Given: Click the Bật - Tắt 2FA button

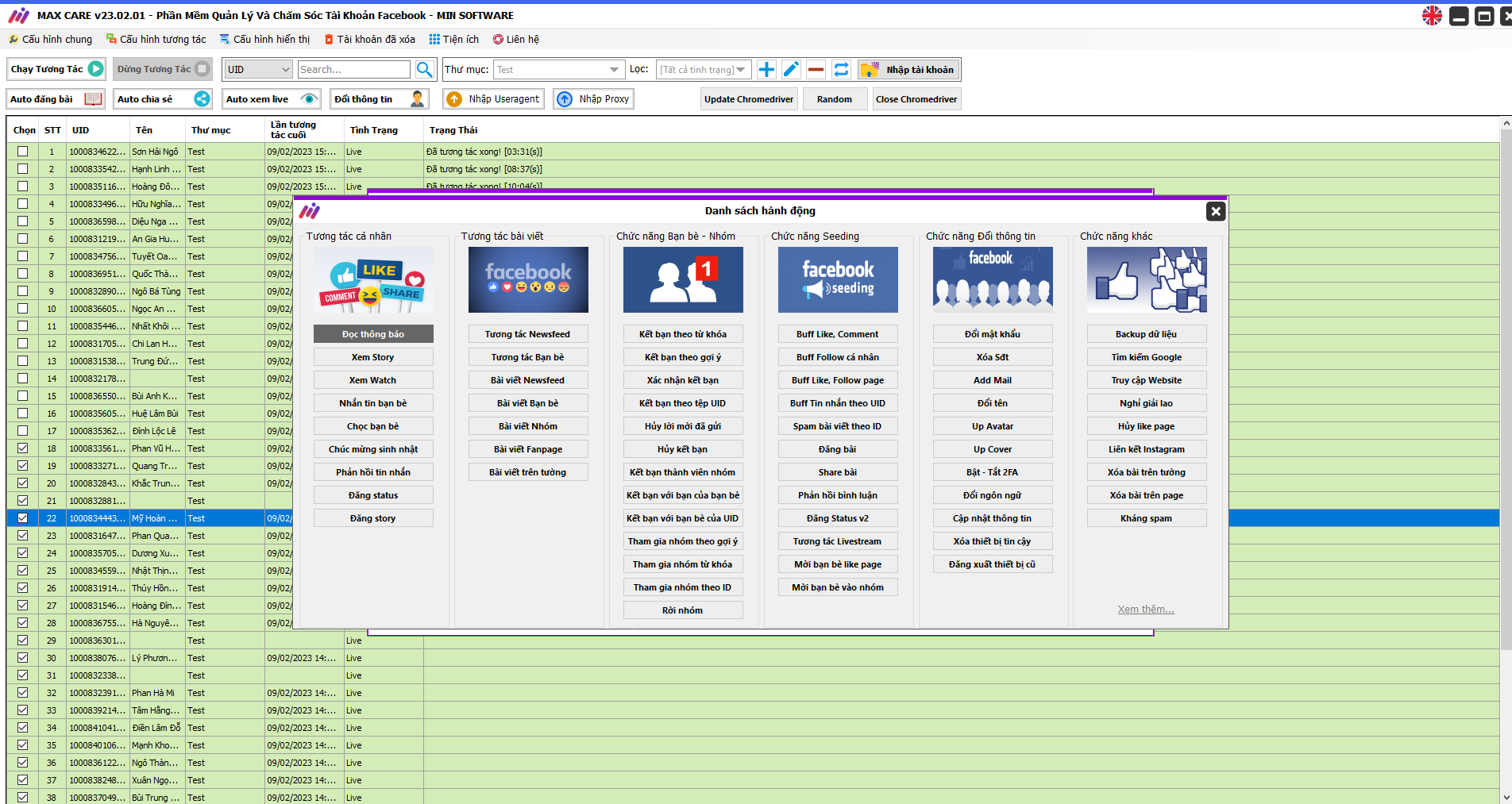Looking at the screenshot, I should [x=993, y=472].
